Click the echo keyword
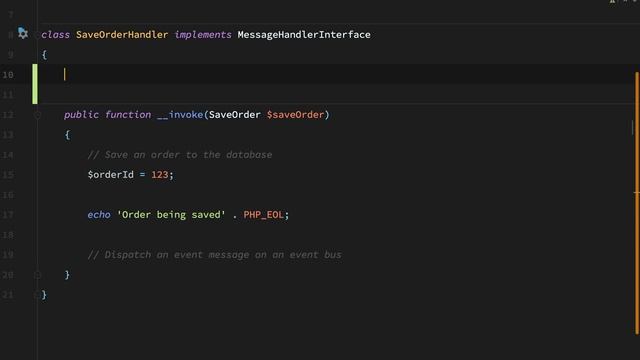The height and width of the screenshot is (360, 640). pos(99,215)
